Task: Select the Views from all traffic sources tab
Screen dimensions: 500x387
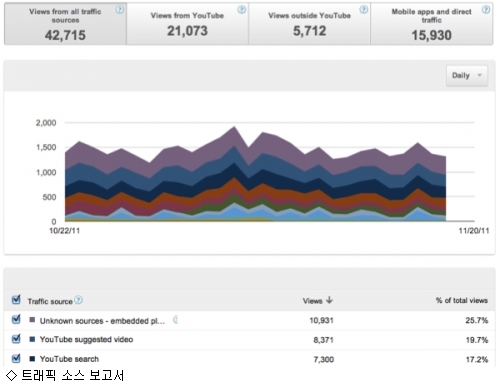Action: 65,24
